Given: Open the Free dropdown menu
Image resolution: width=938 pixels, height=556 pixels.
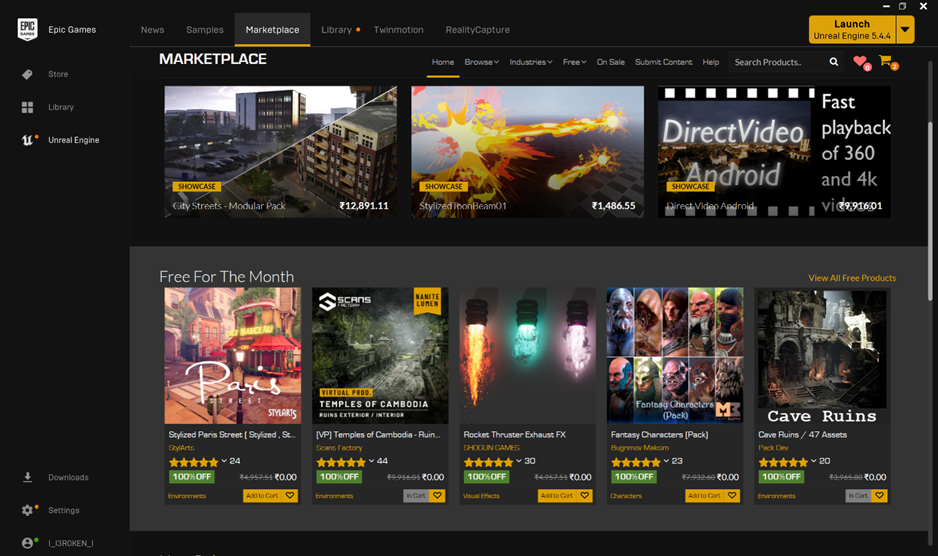Looking at the screenshot, I should point(574,62).
